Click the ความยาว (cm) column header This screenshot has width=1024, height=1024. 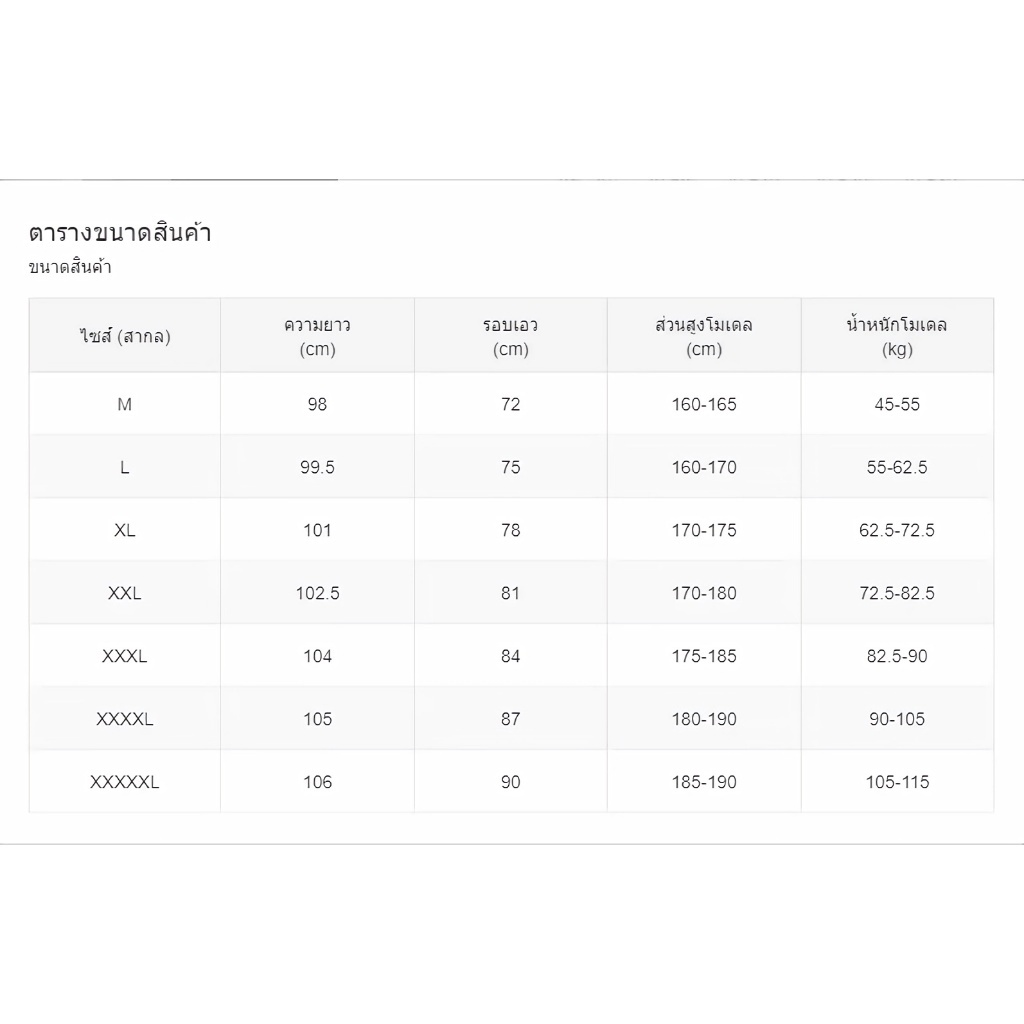pyautogui.click(x=317, y=336)
